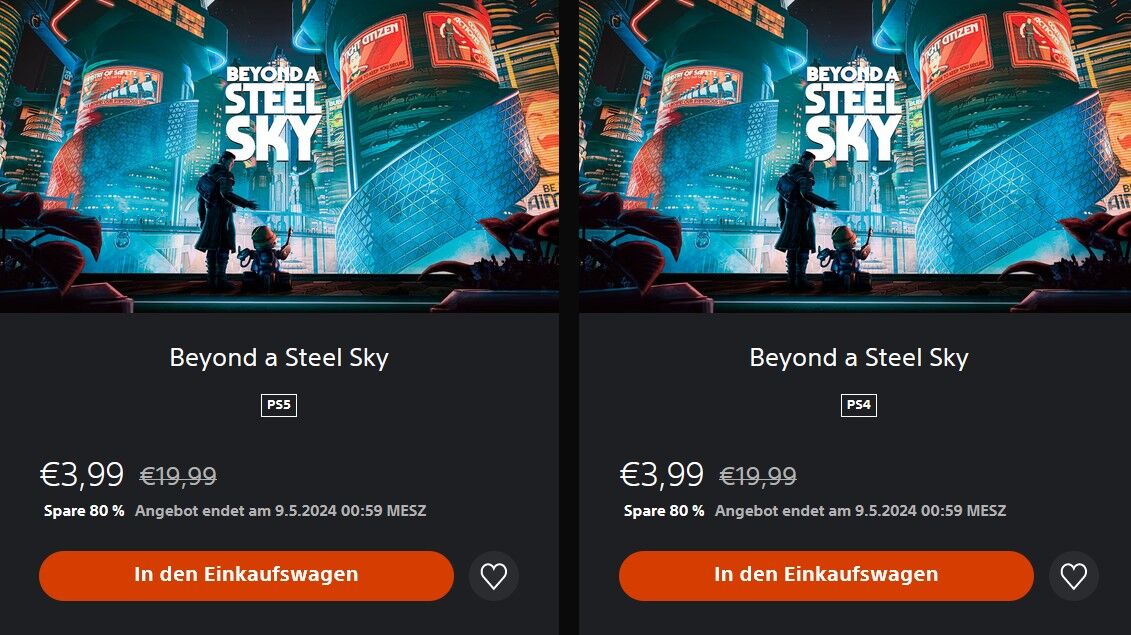This screenshot has width=1131, height=635.
Task: Click the Spare 80 % label on PS4 card
Action: (664, 511)
